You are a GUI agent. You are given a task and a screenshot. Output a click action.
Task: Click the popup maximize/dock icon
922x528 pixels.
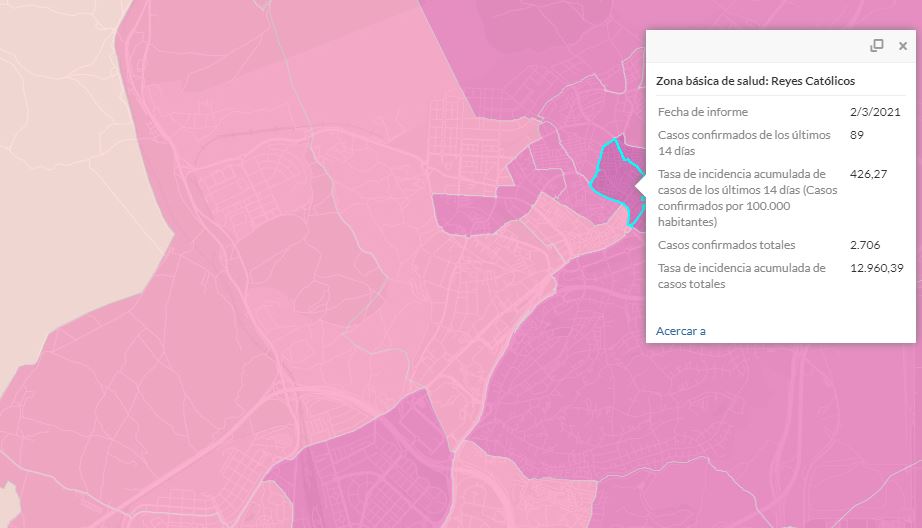pyautogui.click(x=877, y=46)
